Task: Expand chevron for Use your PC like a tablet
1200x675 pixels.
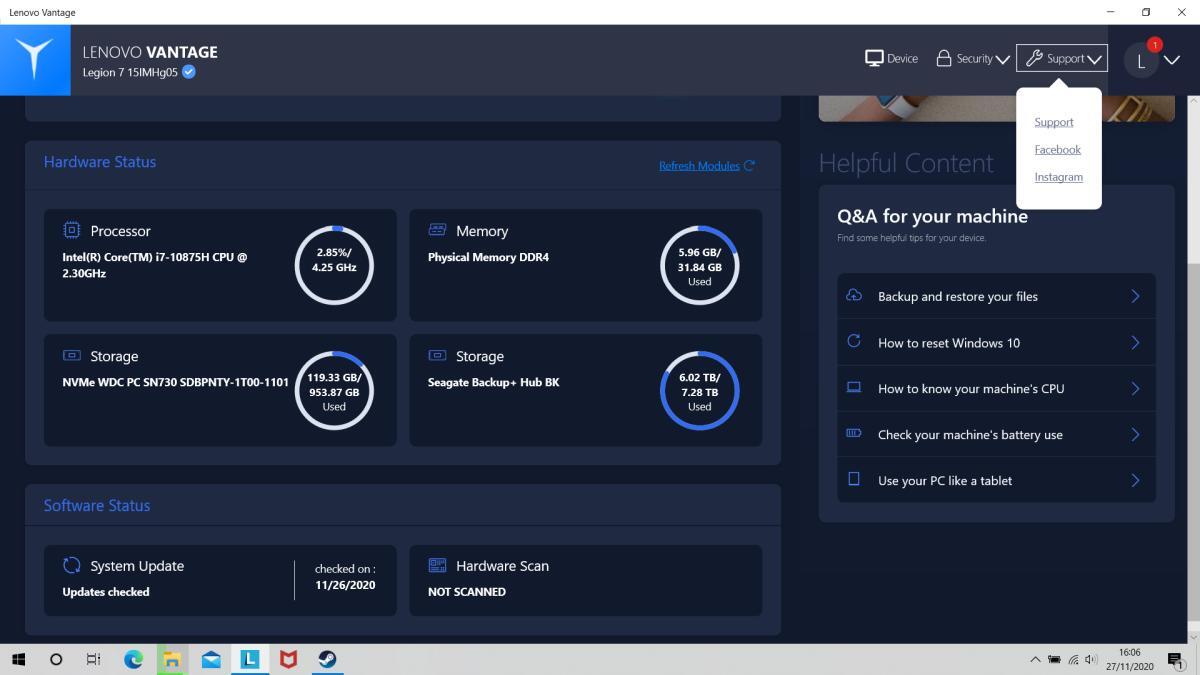Action: (1135, 480)
